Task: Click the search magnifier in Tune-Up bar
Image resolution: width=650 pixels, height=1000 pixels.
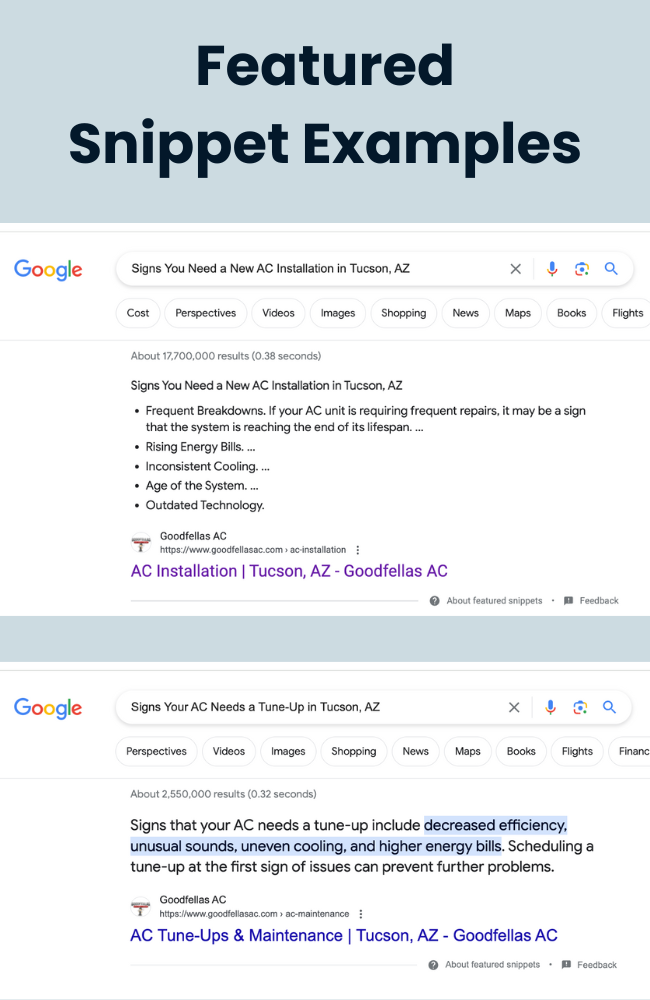Action: tap(609, 707)
